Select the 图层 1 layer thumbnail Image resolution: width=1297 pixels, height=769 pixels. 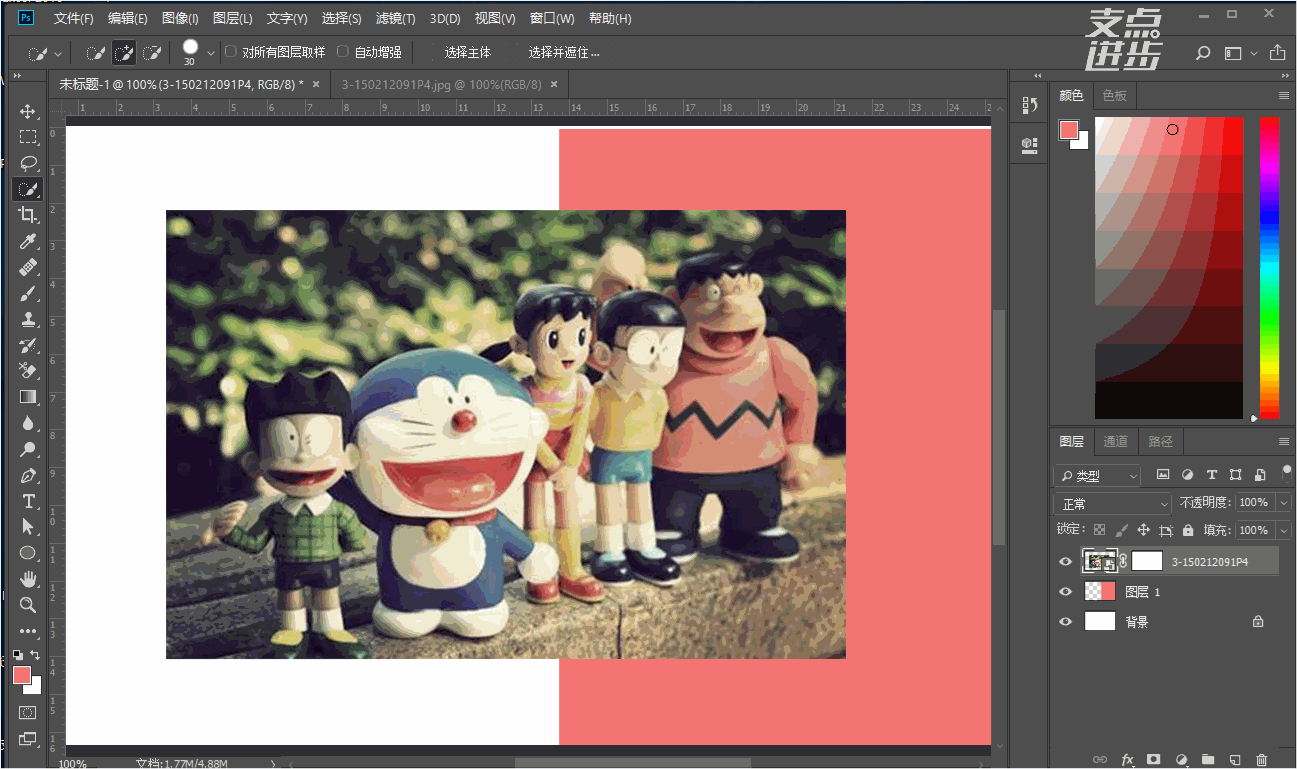tap(1100, 592)
